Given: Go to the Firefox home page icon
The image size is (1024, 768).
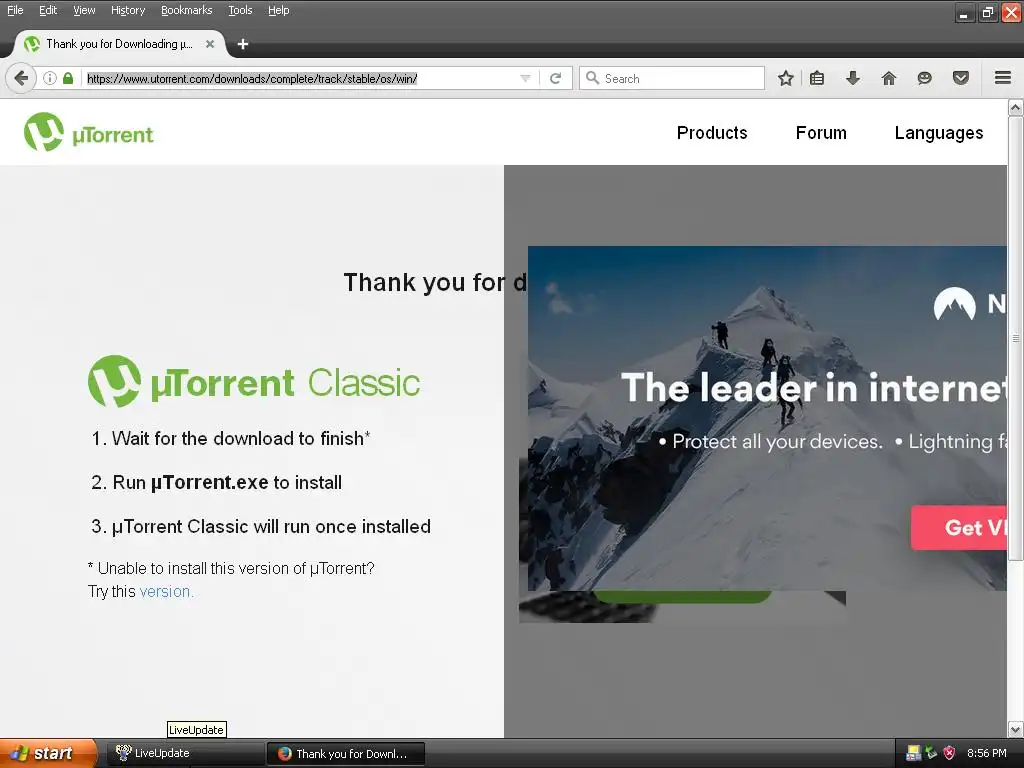Looking at the screenshot, I should (x=889, y=78).
